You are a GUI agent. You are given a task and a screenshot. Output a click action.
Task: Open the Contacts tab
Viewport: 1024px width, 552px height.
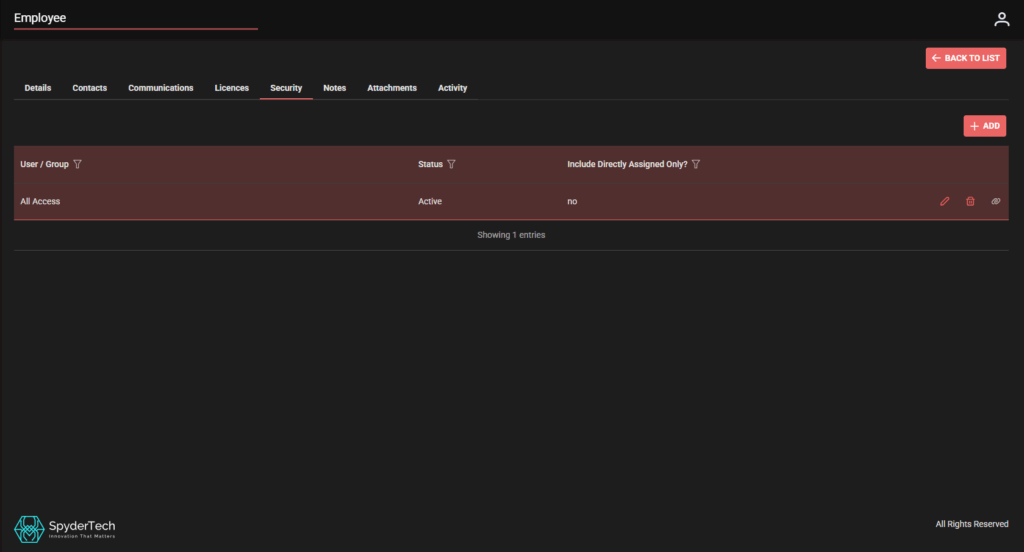90,88
